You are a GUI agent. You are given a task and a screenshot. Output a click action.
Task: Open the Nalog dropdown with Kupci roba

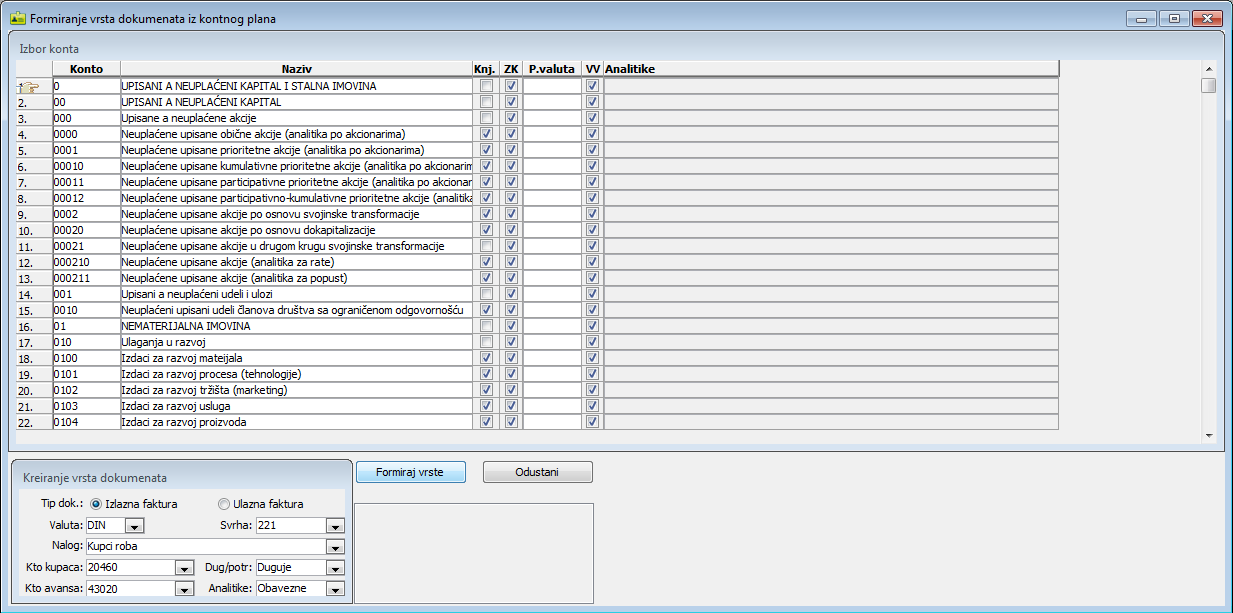335,547
